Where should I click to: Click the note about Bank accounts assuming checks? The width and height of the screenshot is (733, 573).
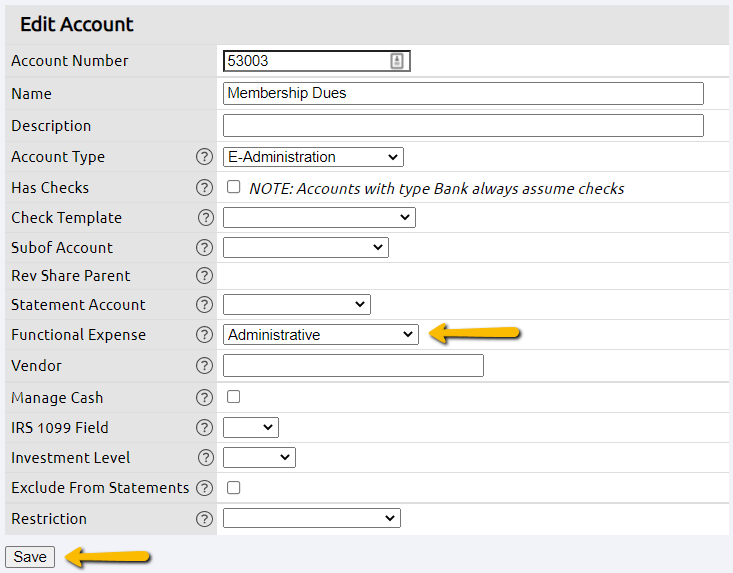[x=437, y=188]
